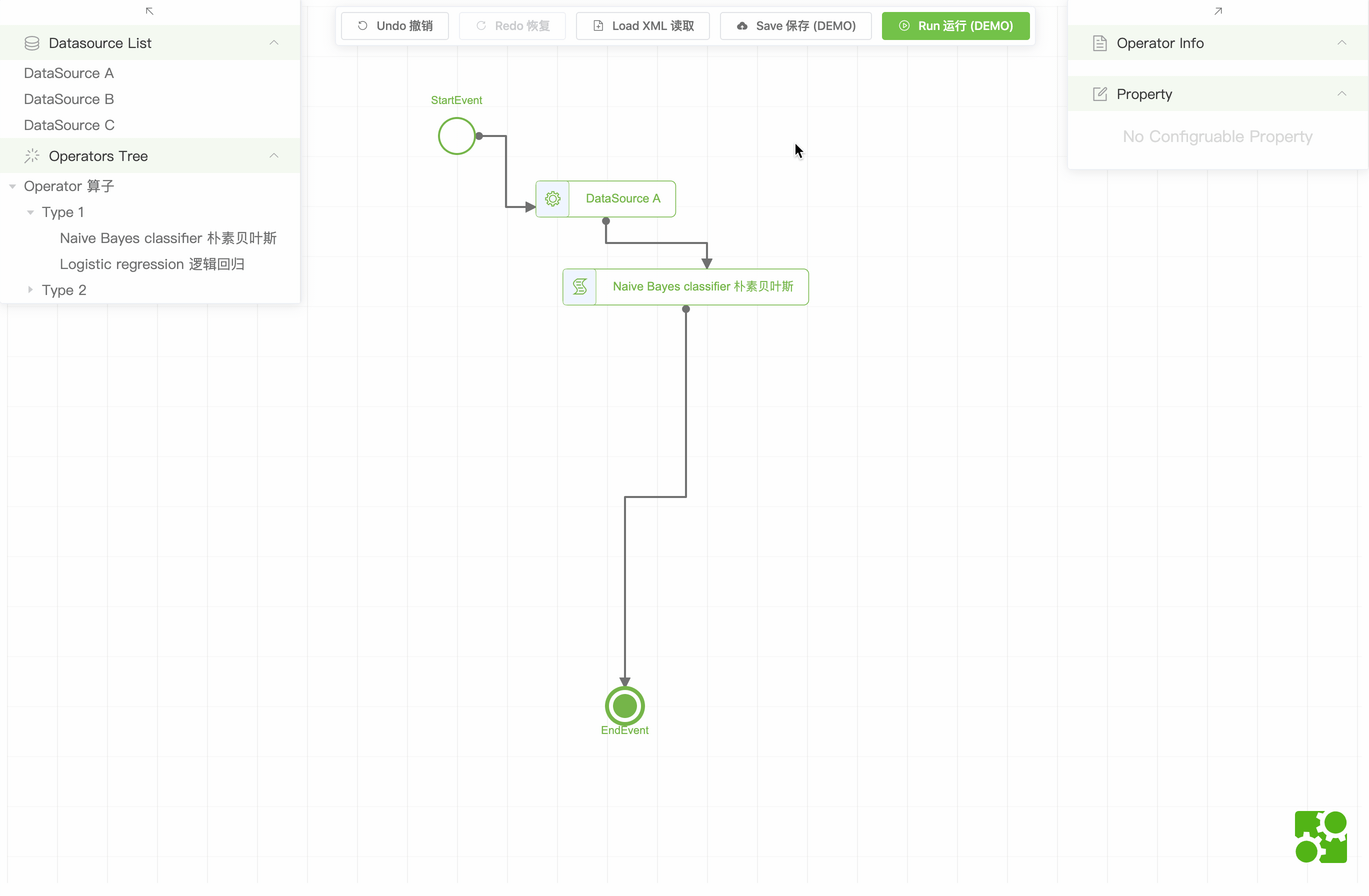1369x896 pixels.
Task: Select Naive Bayes classifier 朴素贝叶斯 tree item
Action: click(168, 238)
